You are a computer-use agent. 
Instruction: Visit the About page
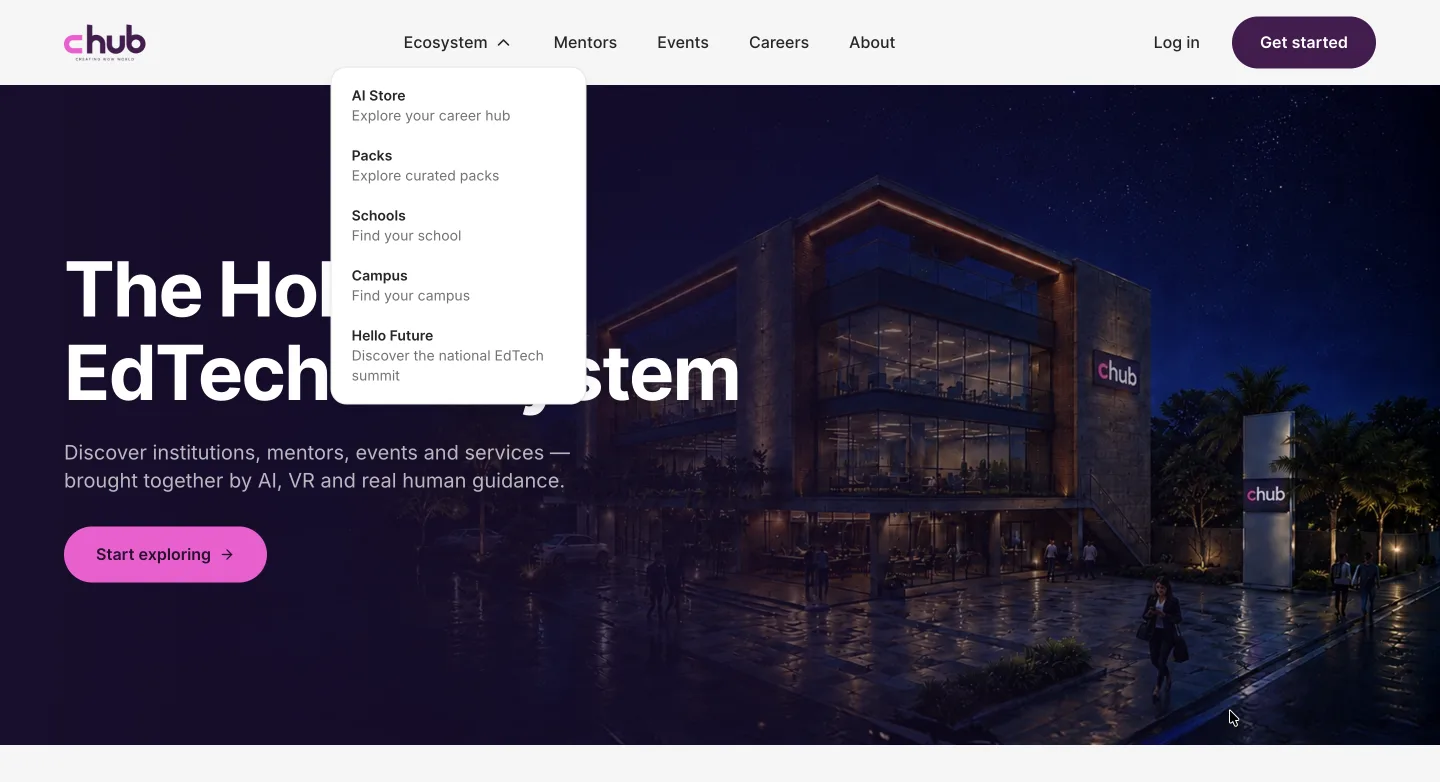tap(872, 42)
